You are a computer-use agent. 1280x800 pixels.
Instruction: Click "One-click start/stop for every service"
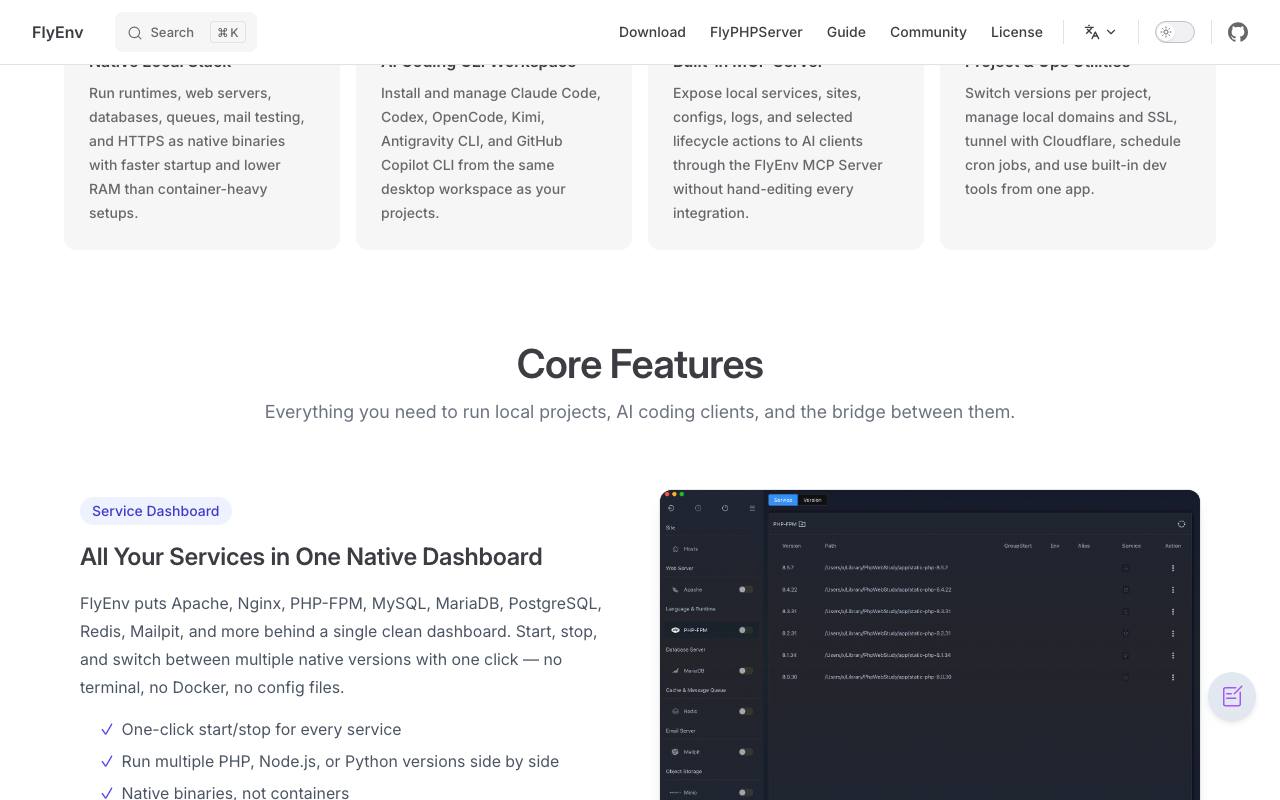(x=261, y=729)
